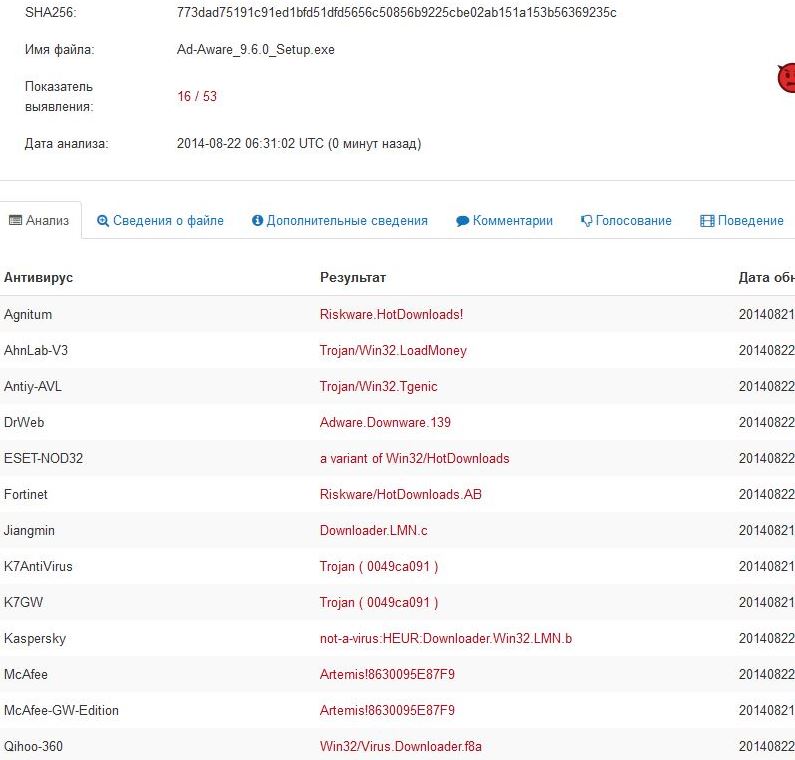
Task: Click the info icon beside Дополнительные сведения
Action: tap(257, 221)
